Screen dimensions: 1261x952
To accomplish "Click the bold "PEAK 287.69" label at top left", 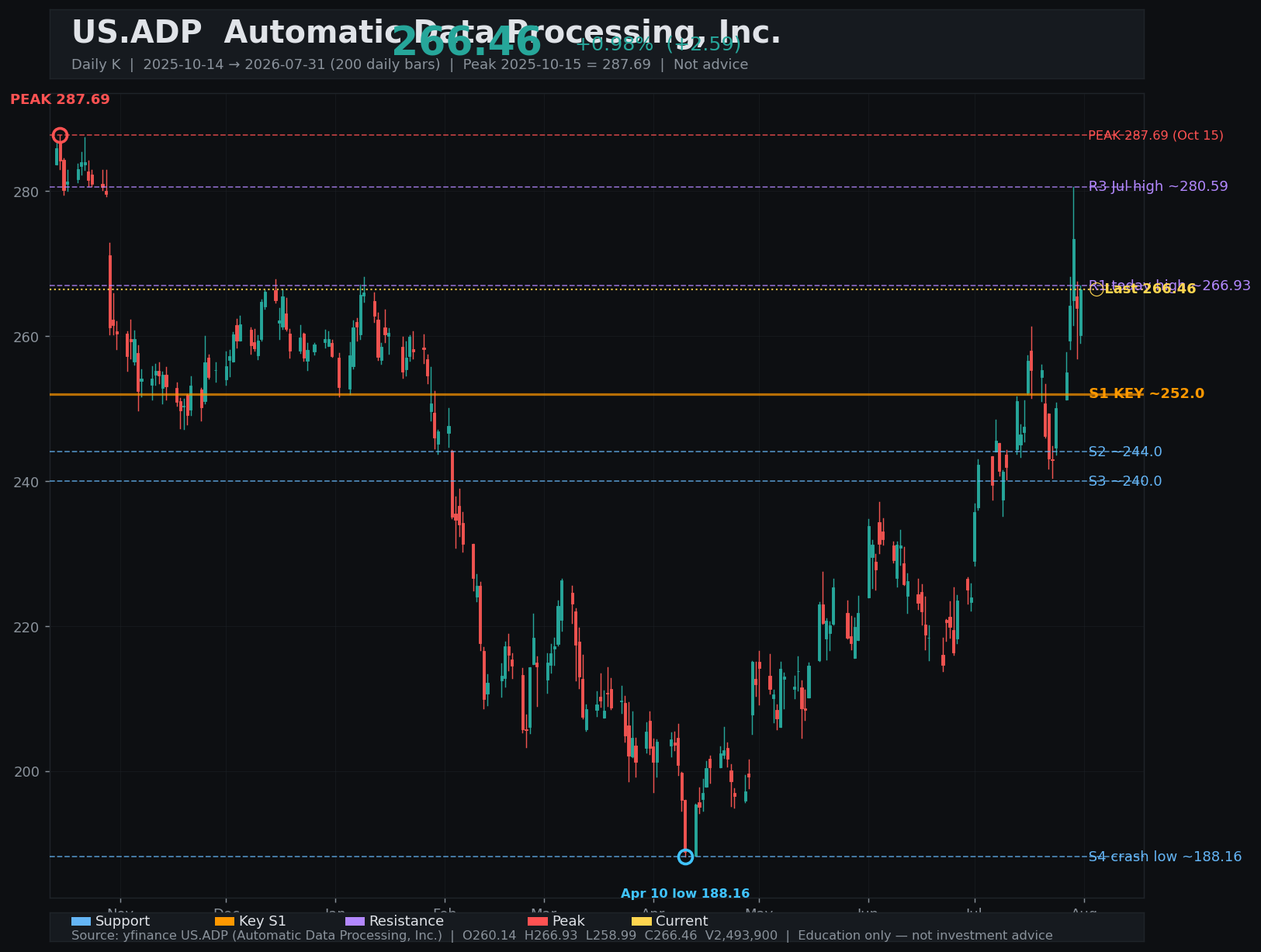I will pyautogui.click(x=60, y=99).
